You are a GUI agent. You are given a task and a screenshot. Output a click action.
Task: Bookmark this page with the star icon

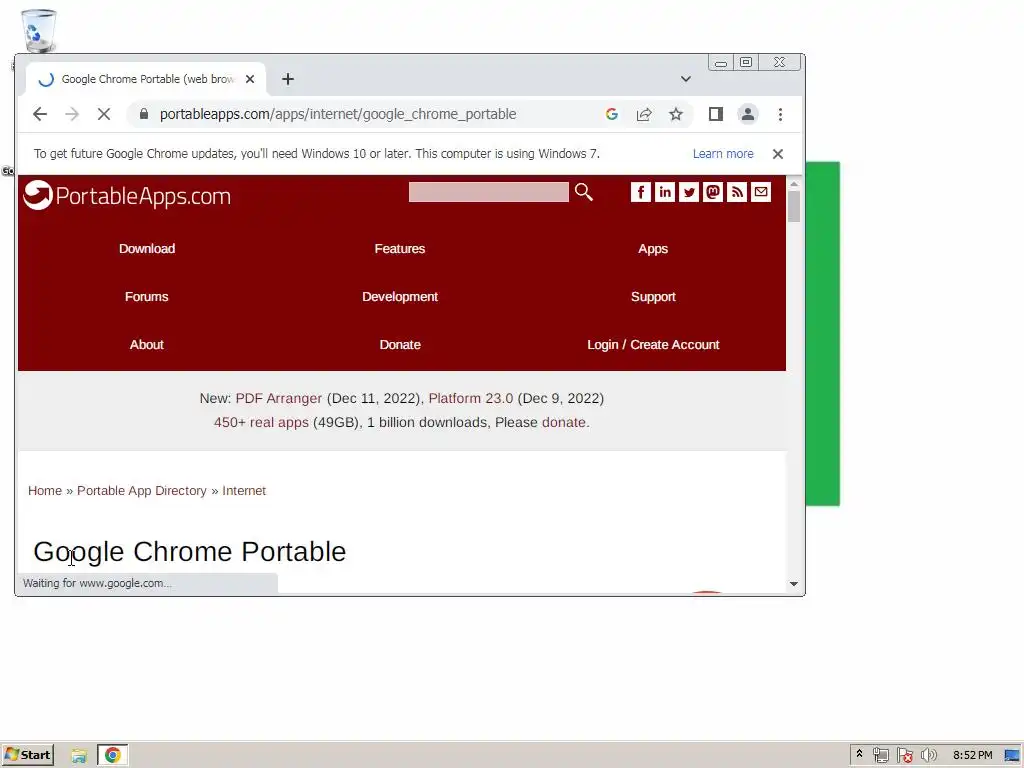[x=676, y=114]
